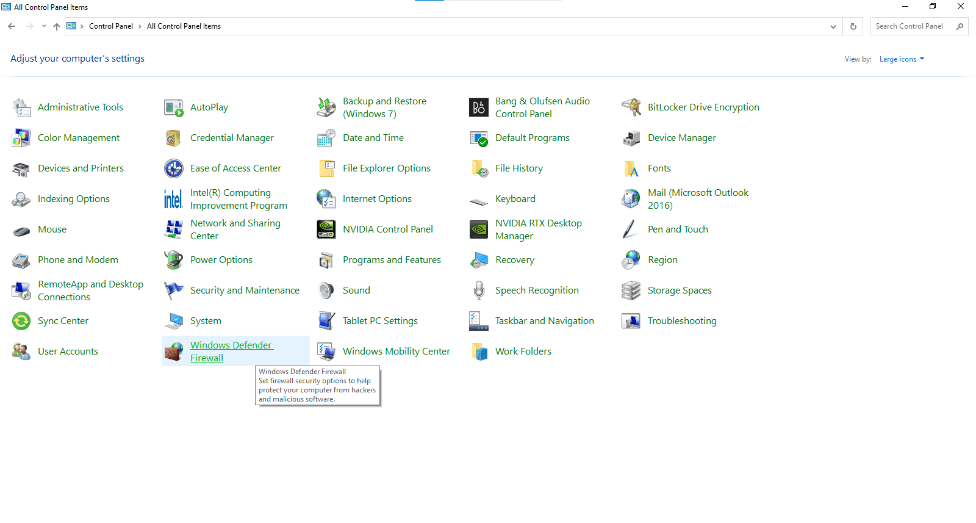This screenshot has width=976, height=523.
Task: Click Control Panel breadcrumb segment
Action: point(111,26)
